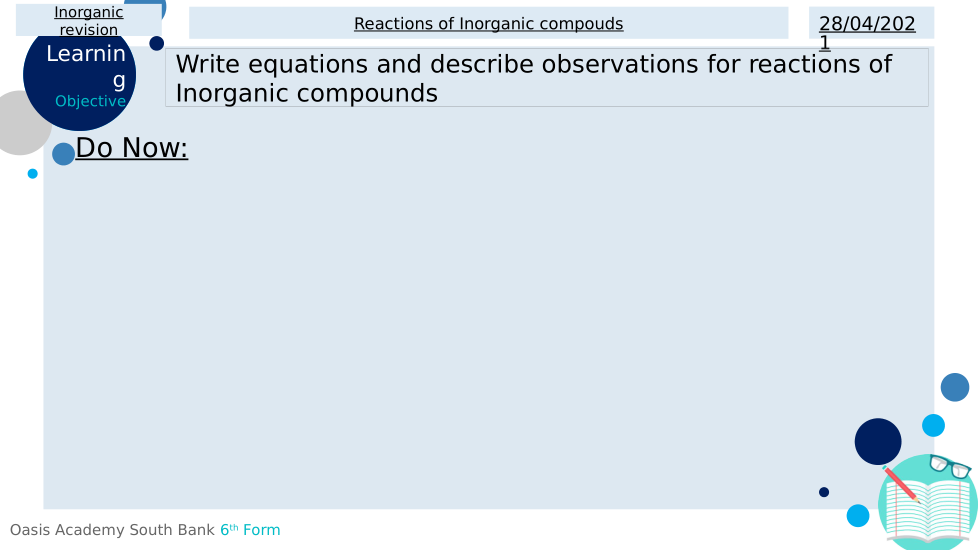This screenshot has height=550, width=978.
Task: Click the tiny navy dot near bottom right
Action: [x=824, y=492]
